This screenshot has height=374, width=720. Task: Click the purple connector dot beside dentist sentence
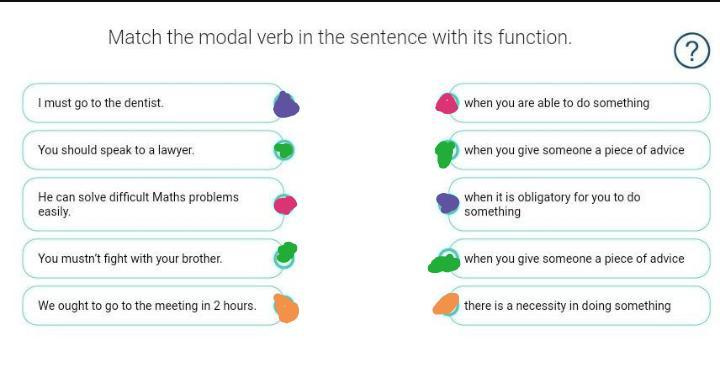coord(286,105)
